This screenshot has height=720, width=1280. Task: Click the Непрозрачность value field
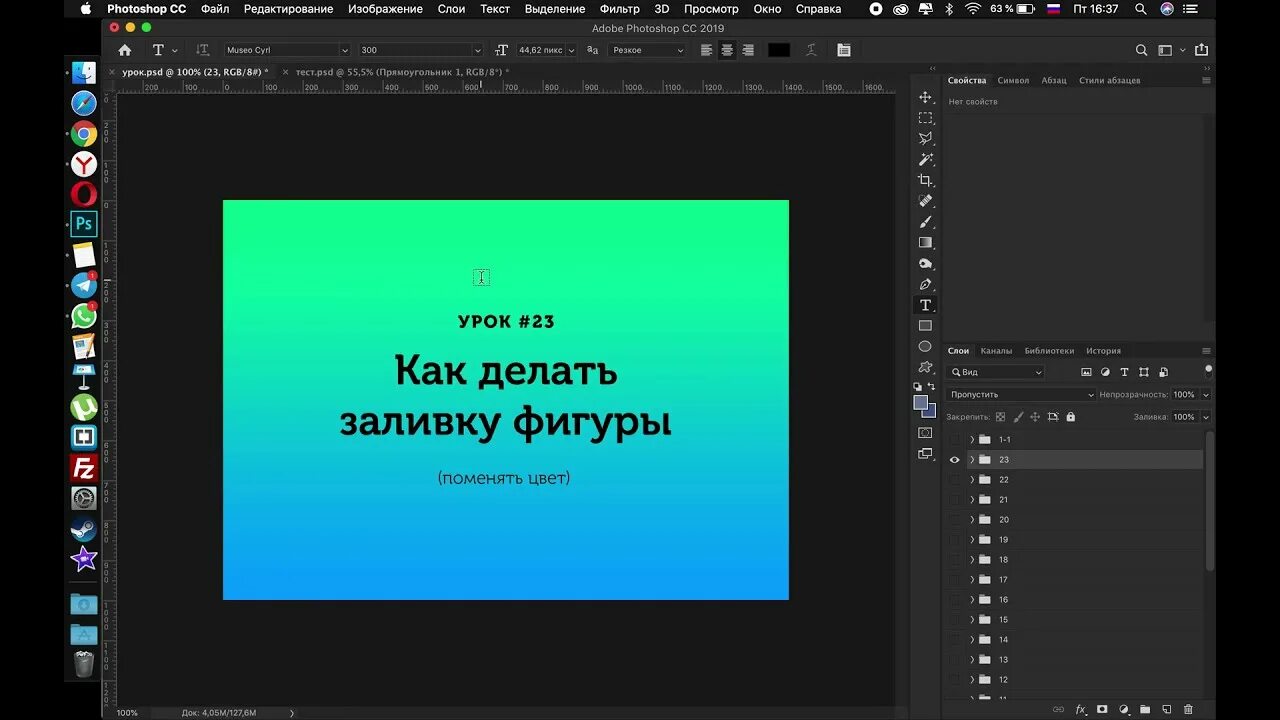click(x=1186, y=394)
